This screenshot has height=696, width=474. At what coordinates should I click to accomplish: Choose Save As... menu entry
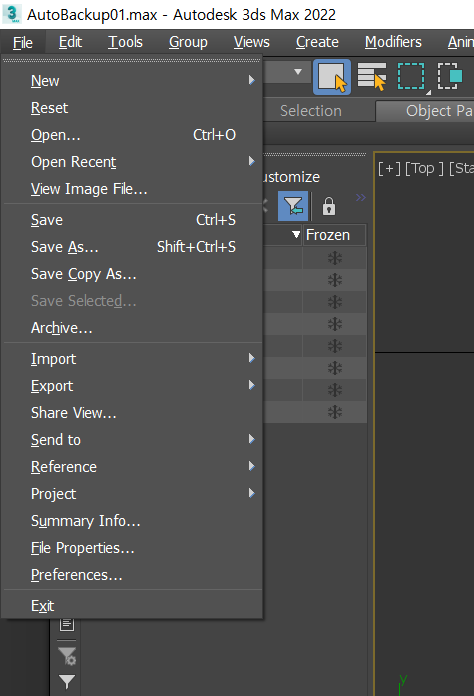(132, 247)
